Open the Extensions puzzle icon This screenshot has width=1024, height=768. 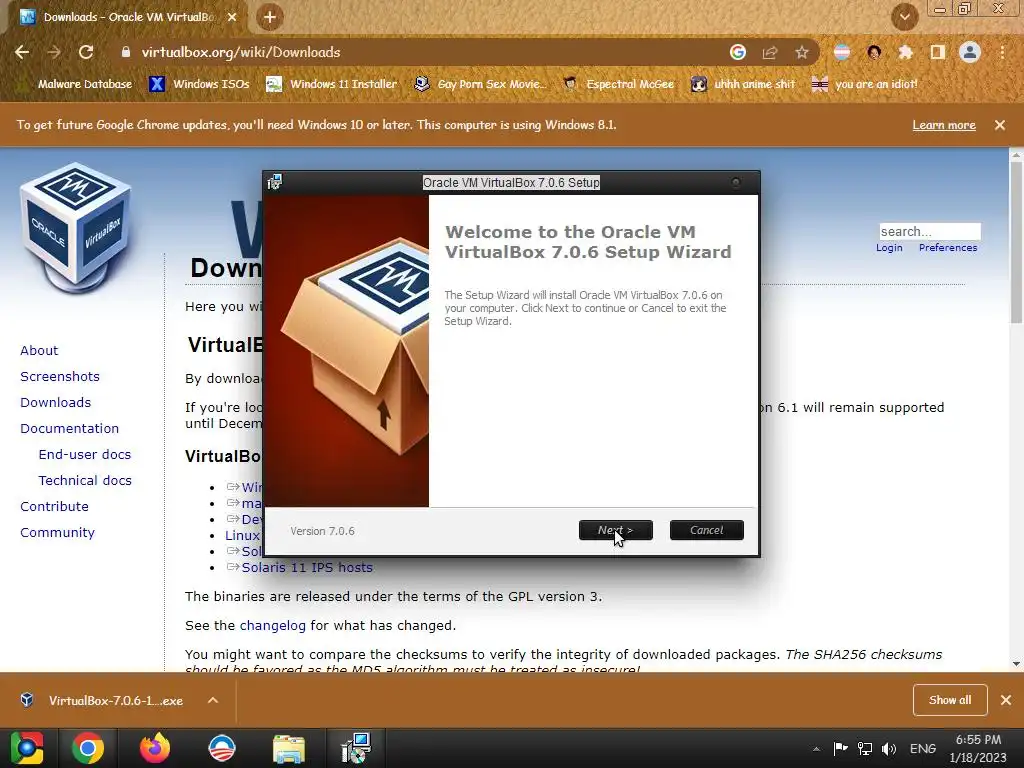point(906,52)
